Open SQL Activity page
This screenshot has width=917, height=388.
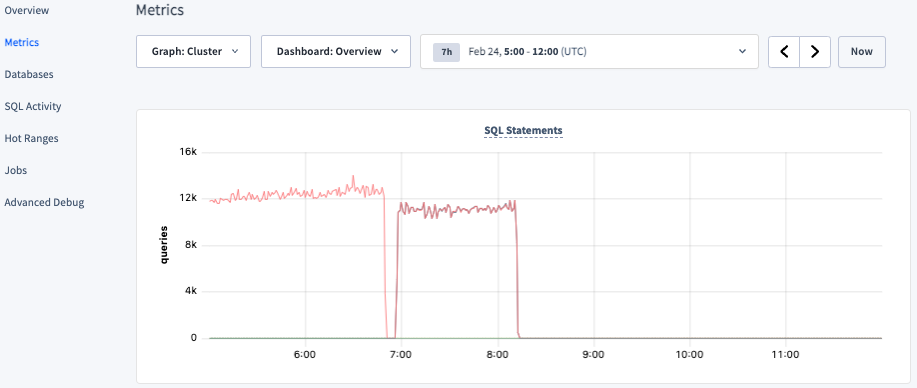click(33, 107)
